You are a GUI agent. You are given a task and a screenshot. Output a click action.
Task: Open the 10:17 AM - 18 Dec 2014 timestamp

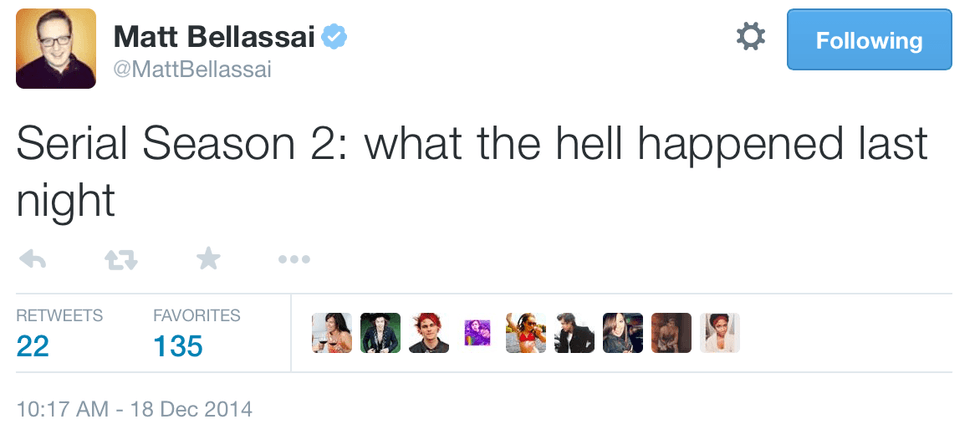pyautogui.click(x=135, y=408)
